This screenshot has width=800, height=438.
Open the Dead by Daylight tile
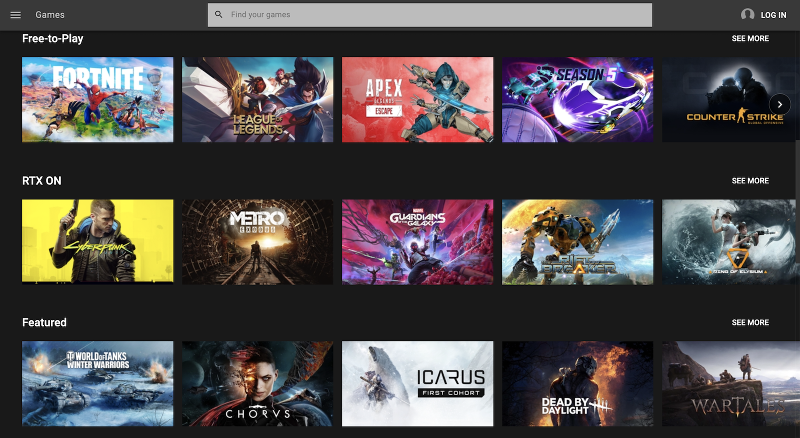click(578, 383)
